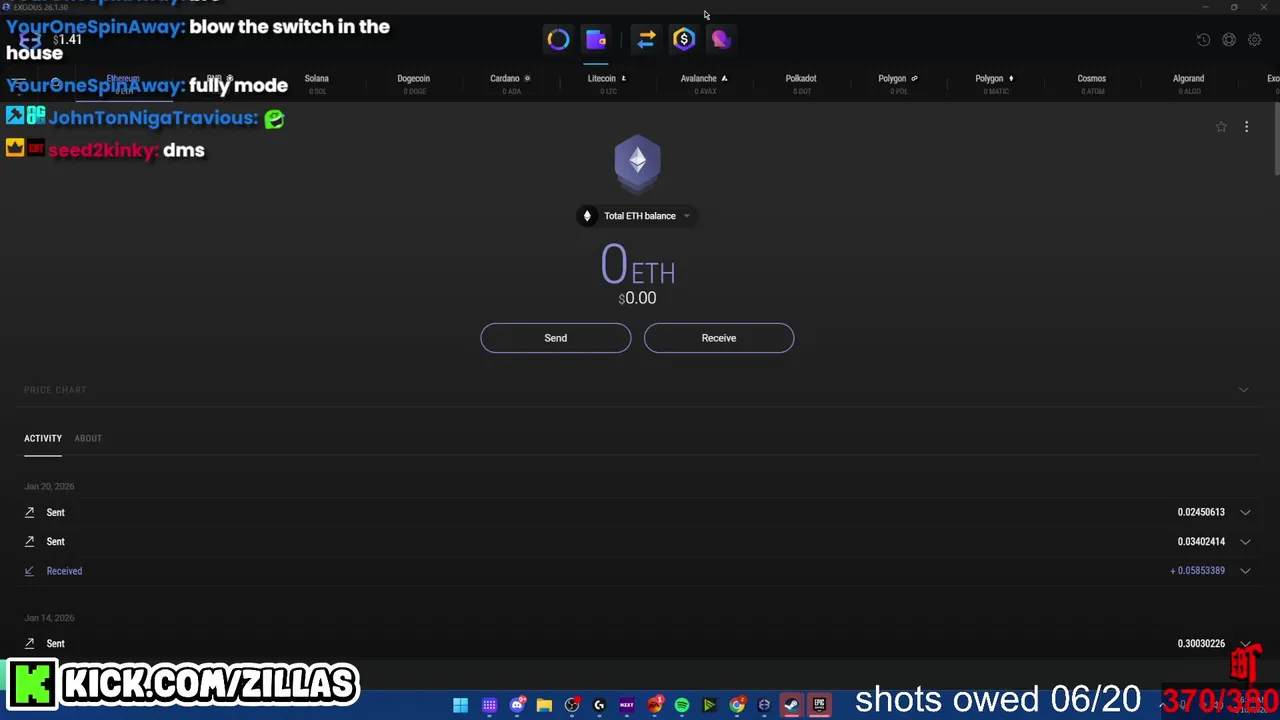Viewport: 1280px width, 720px height.
Task: Expand the Price Chart section chevron
Action: (1244, 390)
